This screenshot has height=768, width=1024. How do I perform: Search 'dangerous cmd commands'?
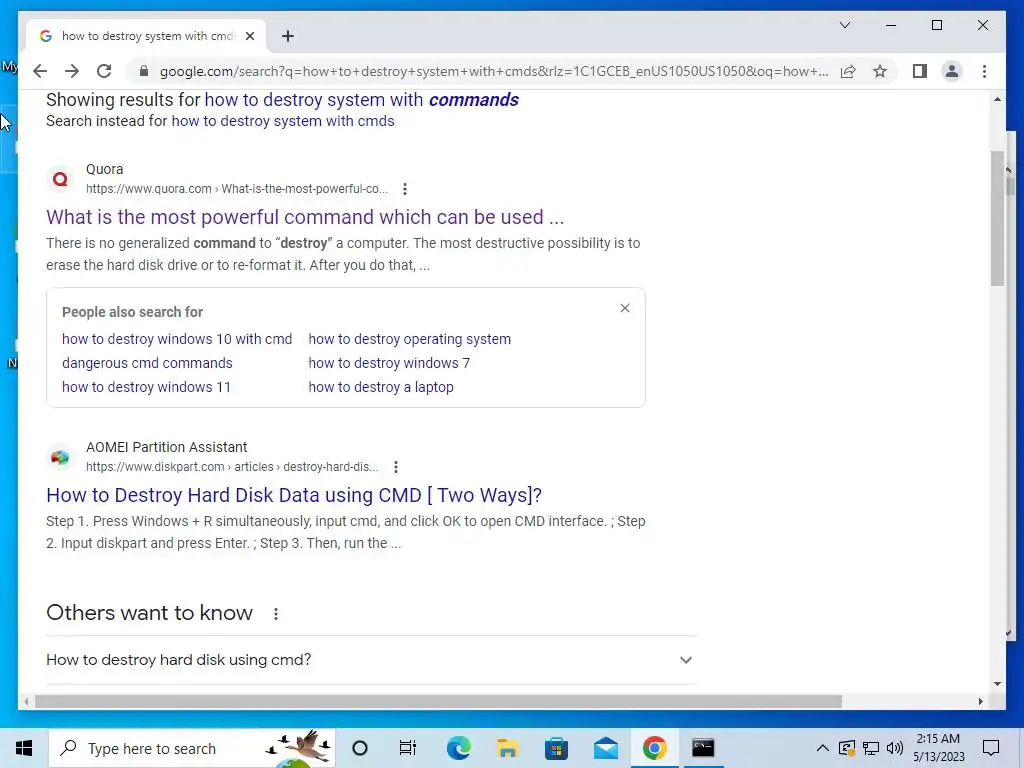click(147, 363)
